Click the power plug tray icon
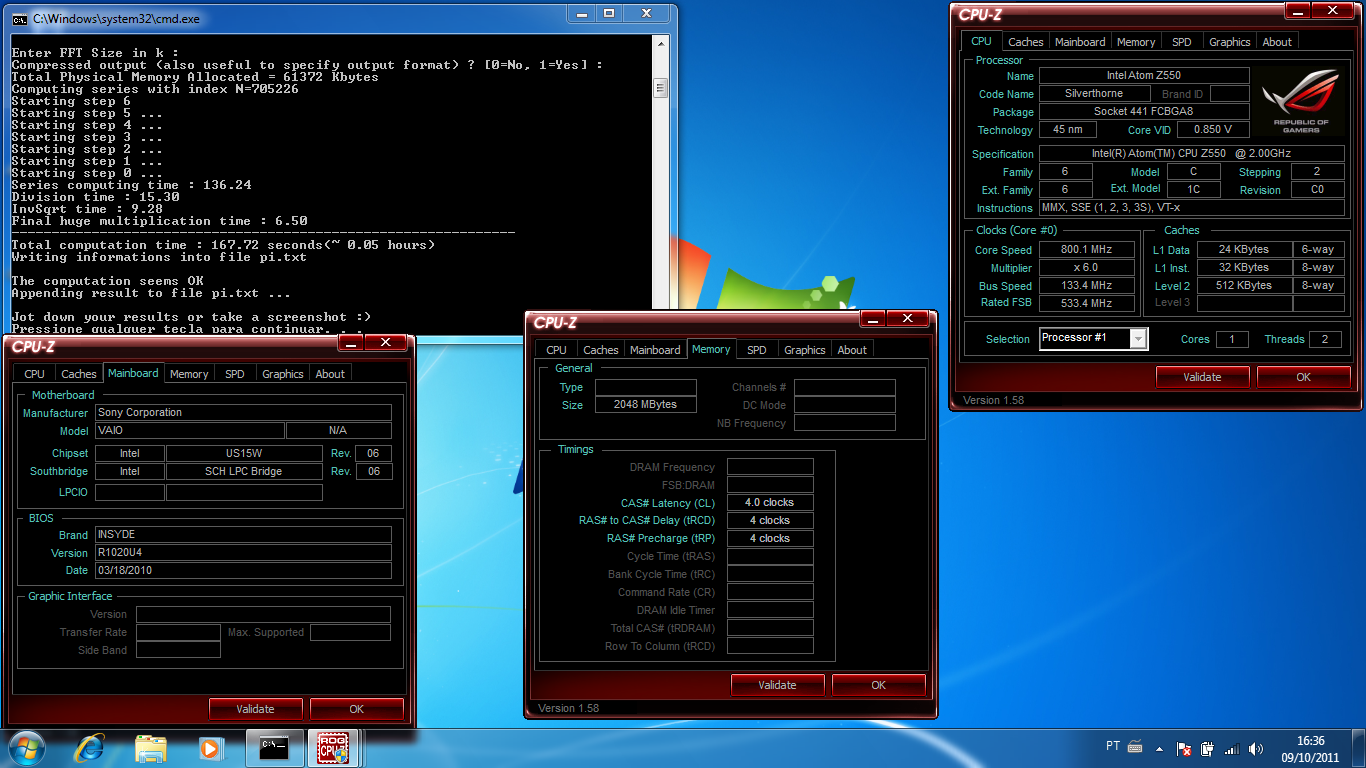This screenshot has height=768, width=1366. [1208, 748]
